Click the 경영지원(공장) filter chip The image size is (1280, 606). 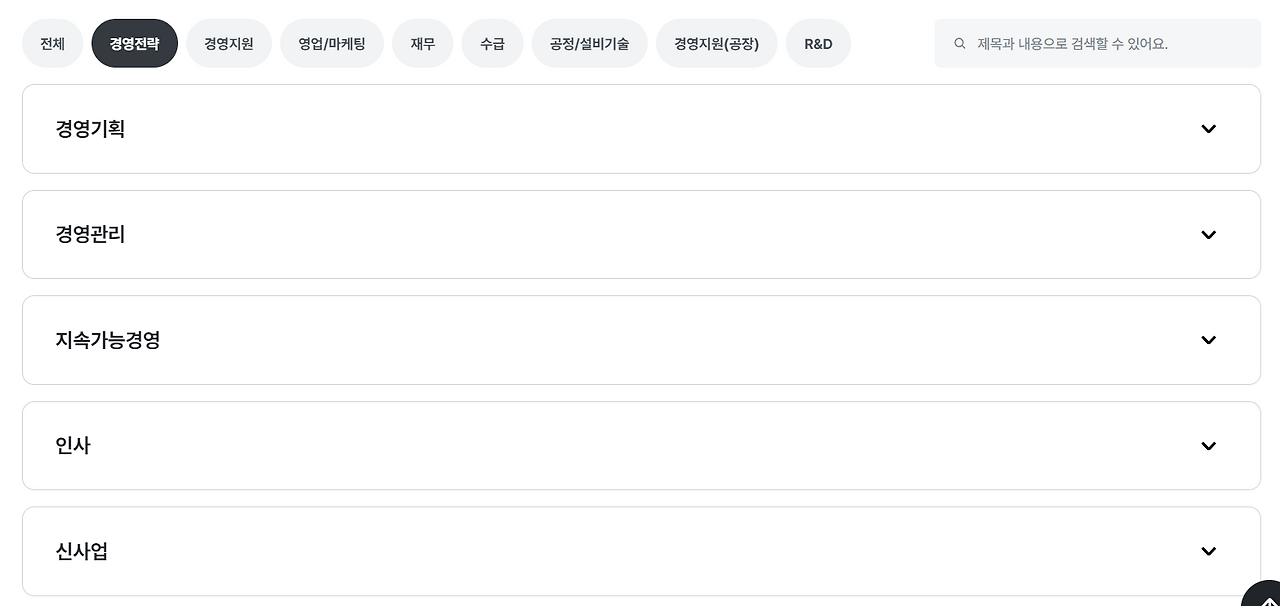point(716,43)
